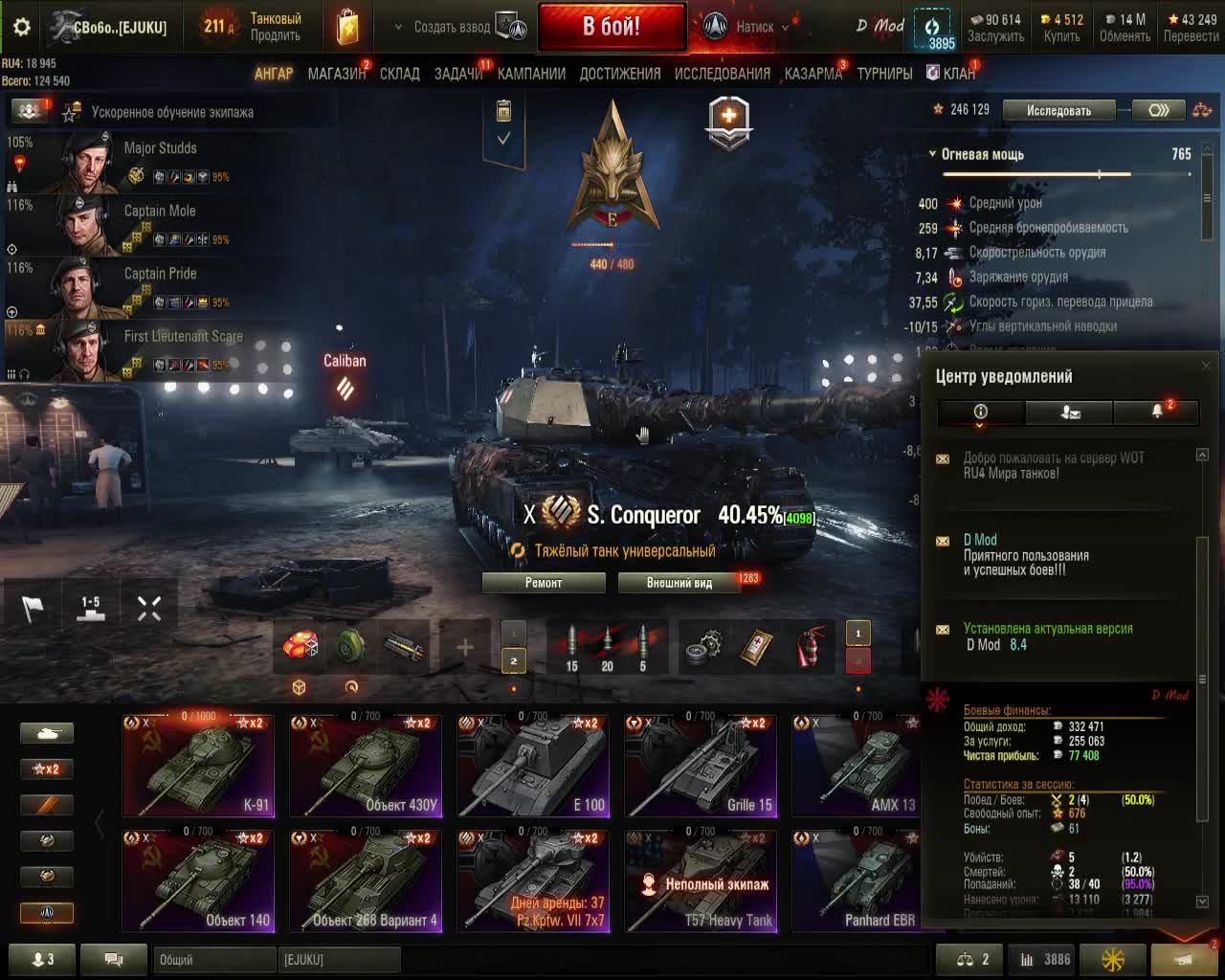The image size is (1225, 980).
Task: Click the first aid kit consumable
Action: (x=757, y=648)
